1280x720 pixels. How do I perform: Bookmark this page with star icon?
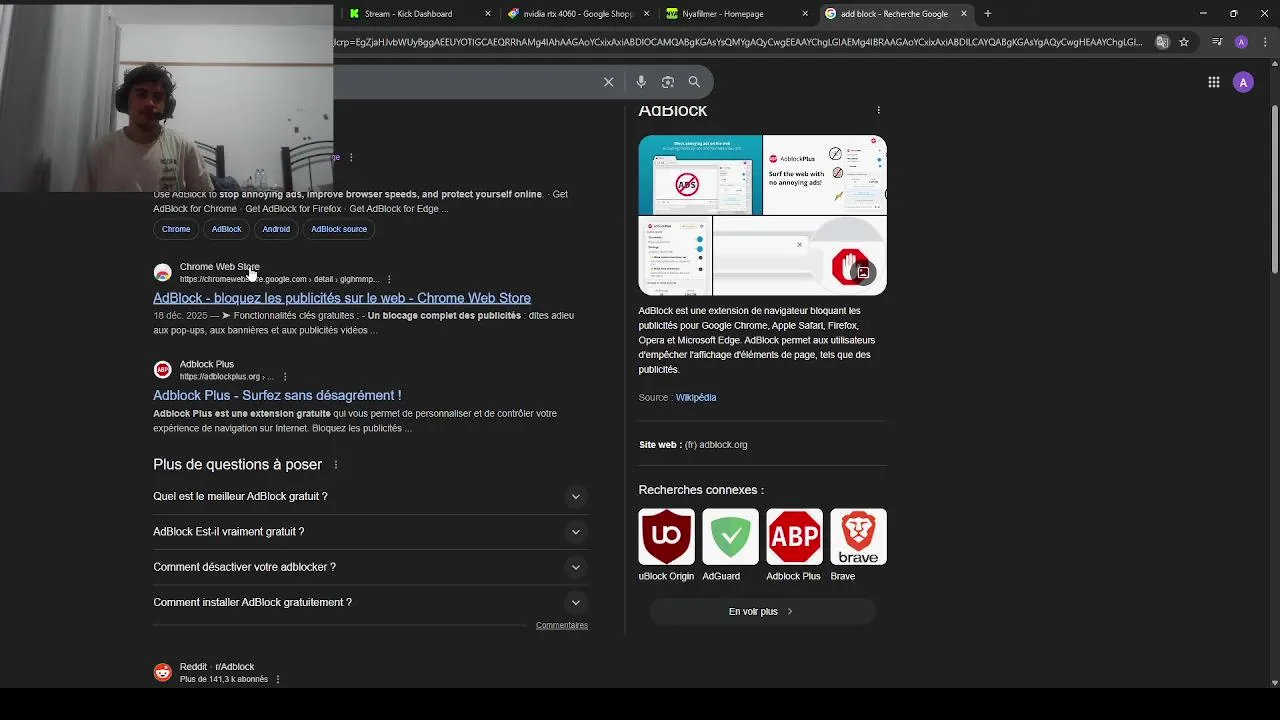[1184, 42]
